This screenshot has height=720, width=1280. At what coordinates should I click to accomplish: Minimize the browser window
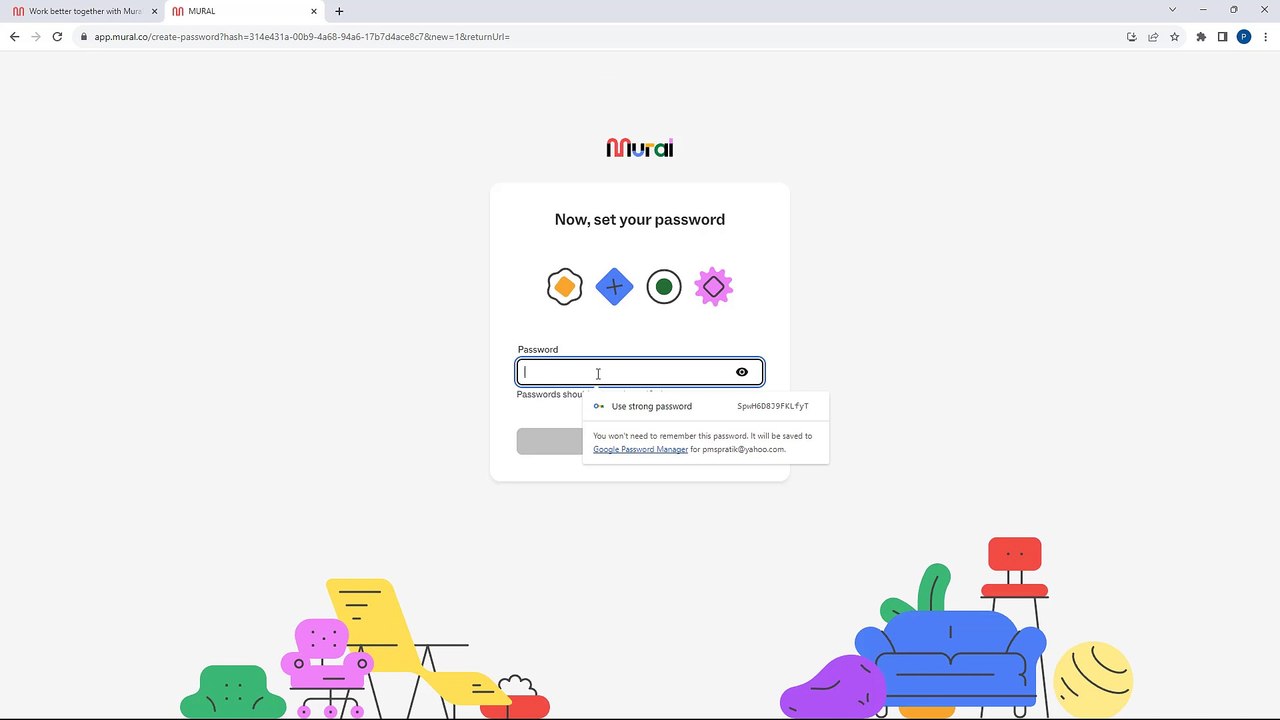pos(1203,10)
